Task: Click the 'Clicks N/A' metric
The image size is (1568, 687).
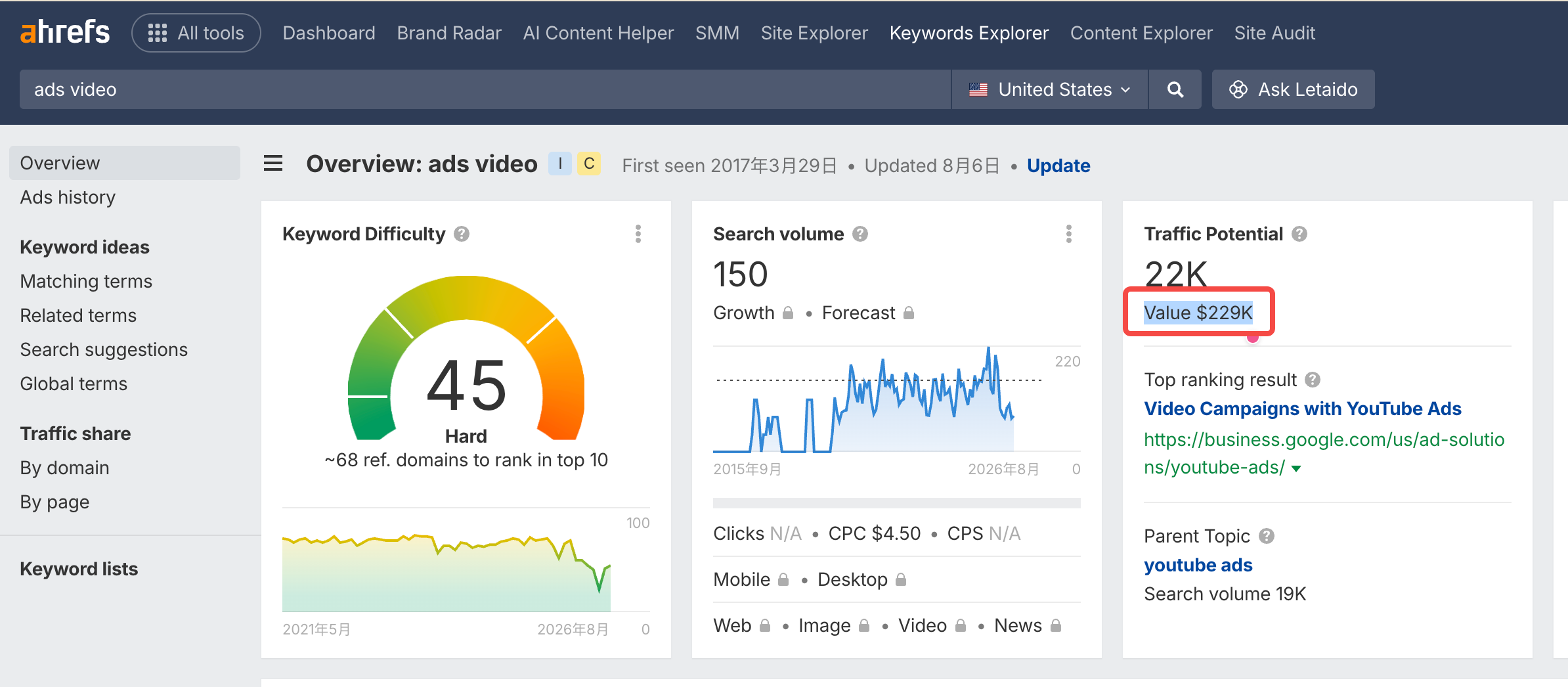Action: coord(758,533)
